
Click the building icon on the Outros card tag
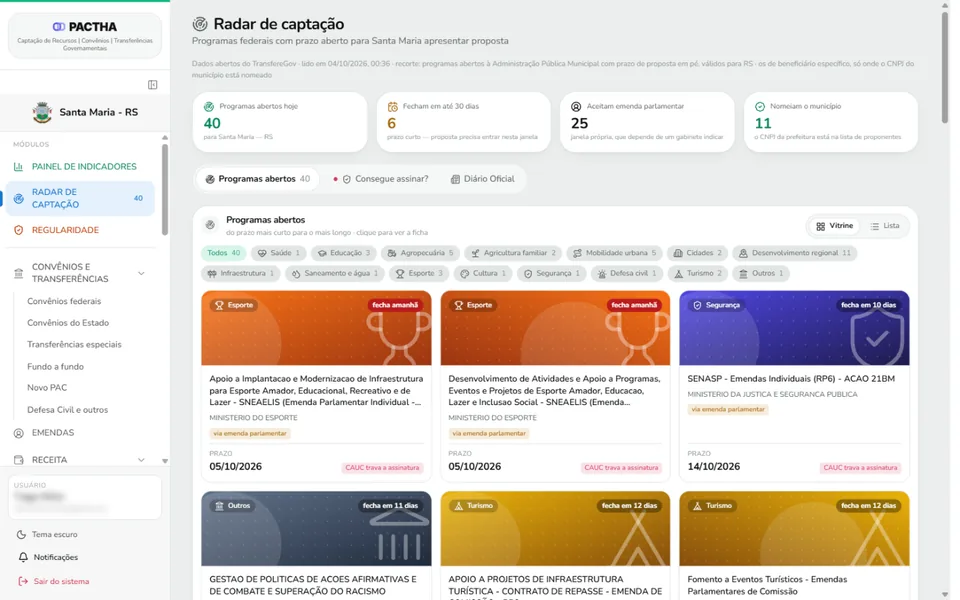coord(219,506)
